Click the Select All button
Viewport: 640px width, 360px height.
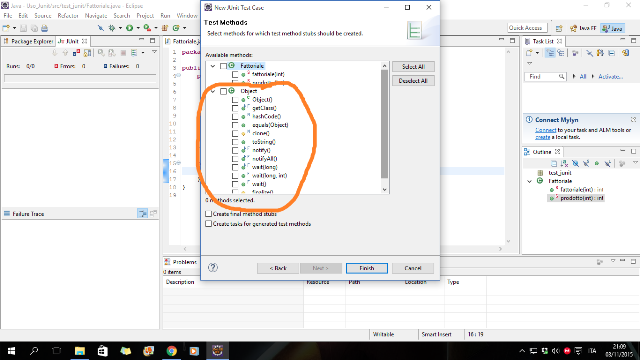[413, 67]
